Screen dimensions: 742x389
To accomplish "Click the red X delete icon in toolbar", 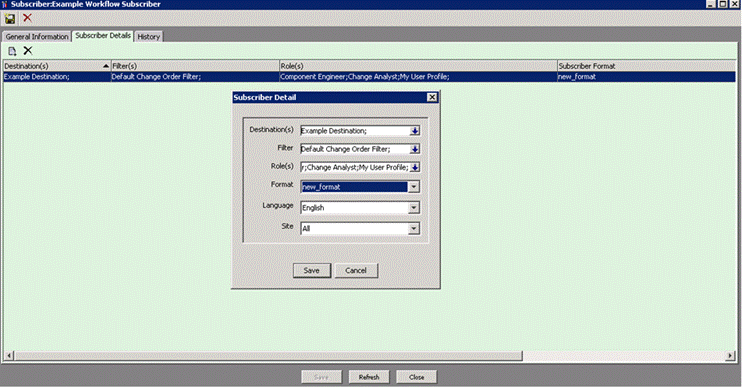I will (27, 18).
